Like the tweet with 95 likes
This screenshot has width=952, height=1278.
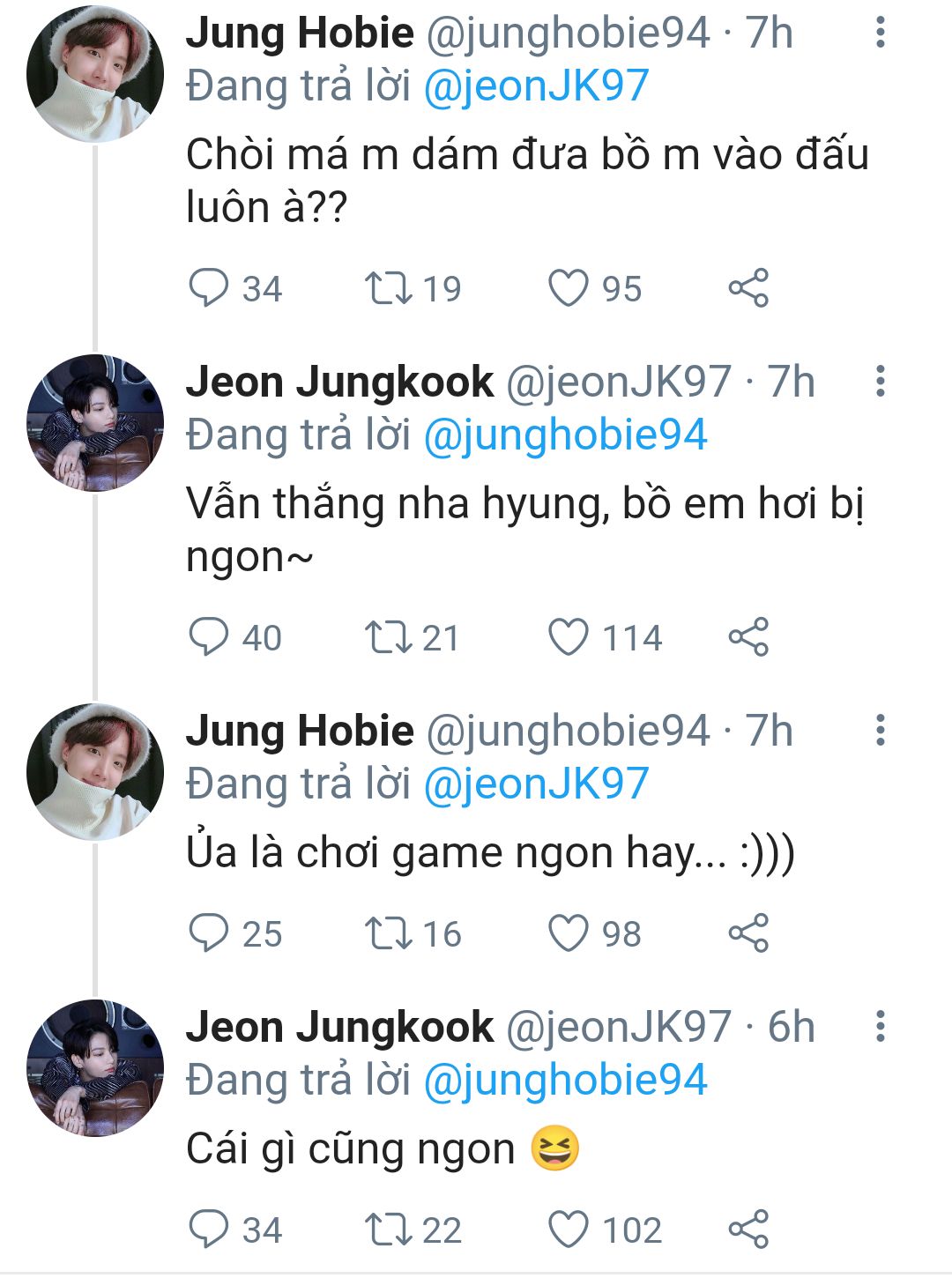[569, 288]
